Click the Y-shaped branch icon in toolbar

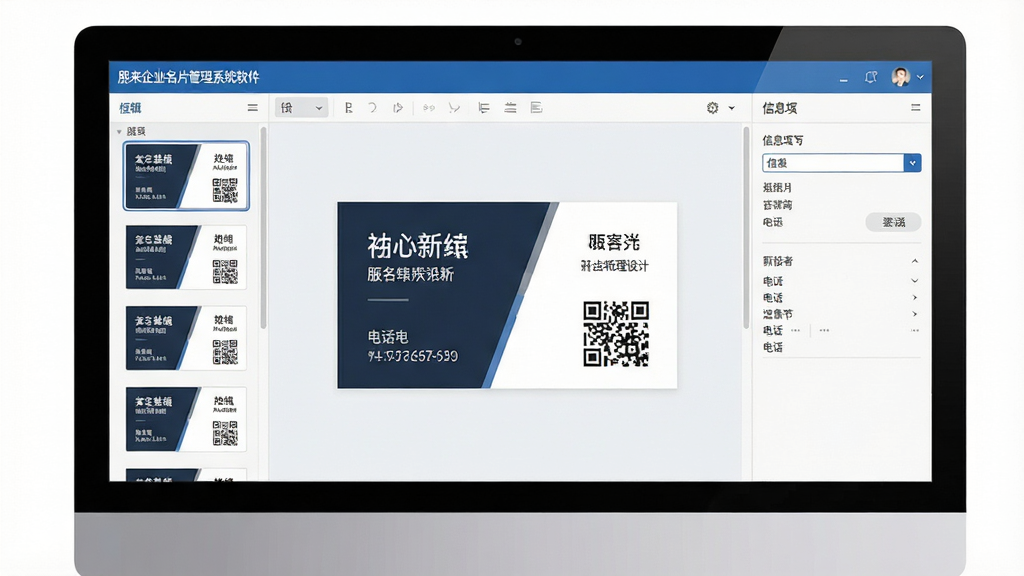click(x=454, y=108)
